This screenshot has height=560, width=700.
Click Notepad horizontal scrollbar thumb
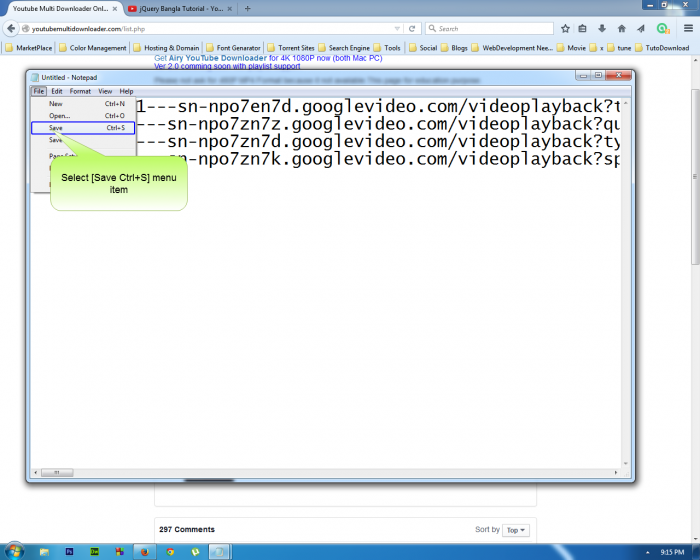tap(57, 472)
